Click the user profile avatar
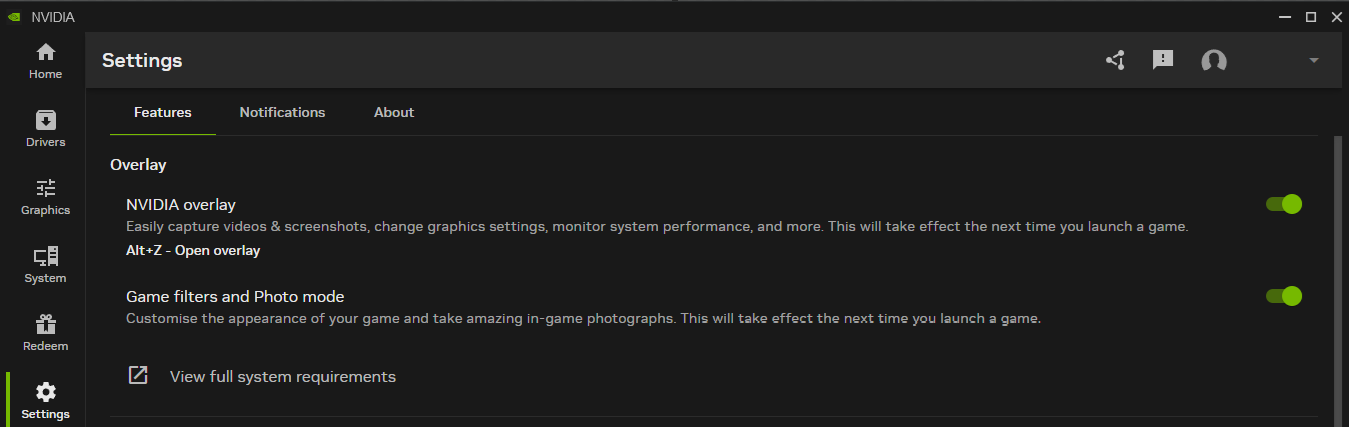This screenshot has height=427, width=1349. pyautogui.click(x=1213, y=61)
